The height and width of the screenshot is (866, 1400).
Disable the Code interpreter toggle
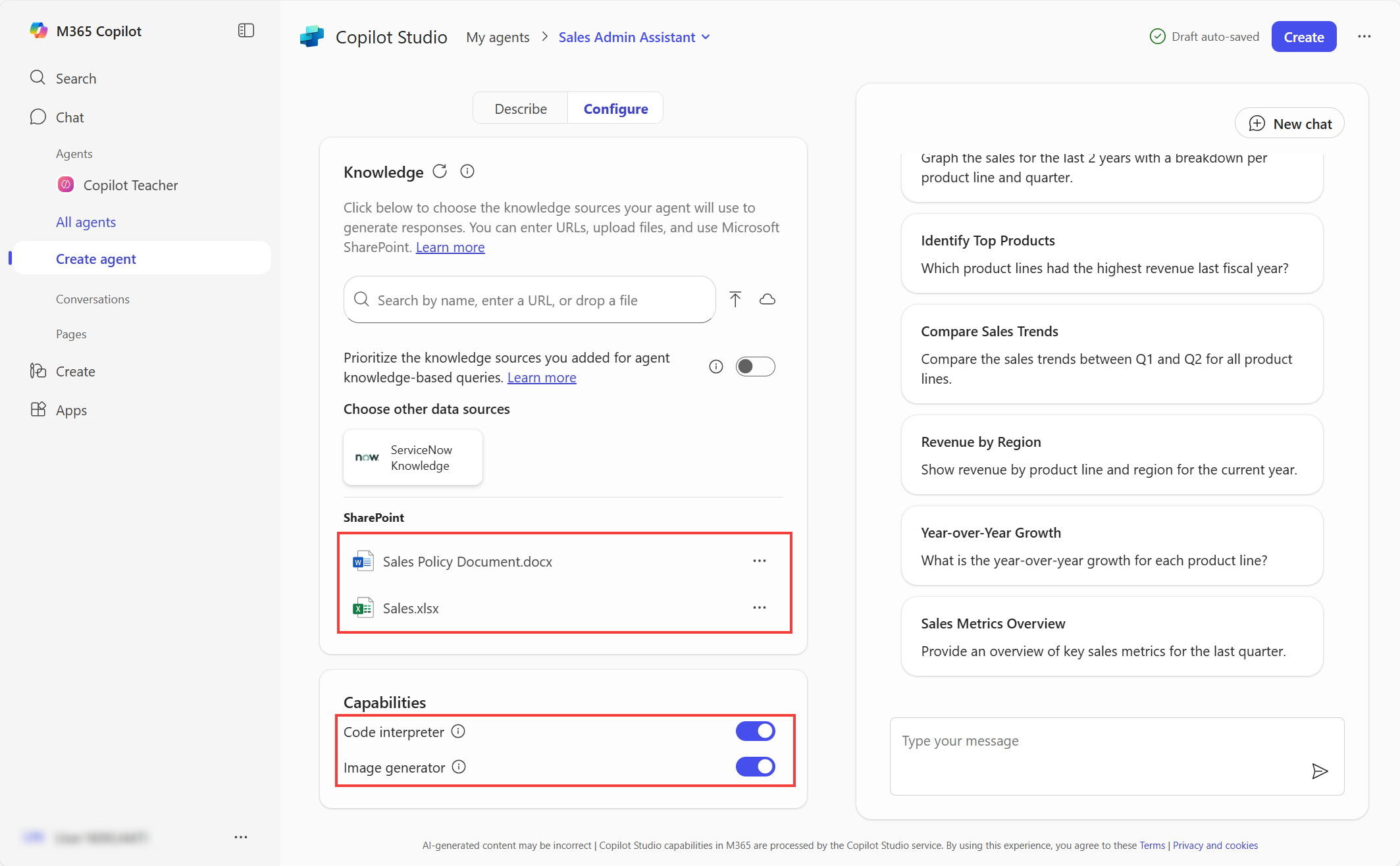coord(755,731)
